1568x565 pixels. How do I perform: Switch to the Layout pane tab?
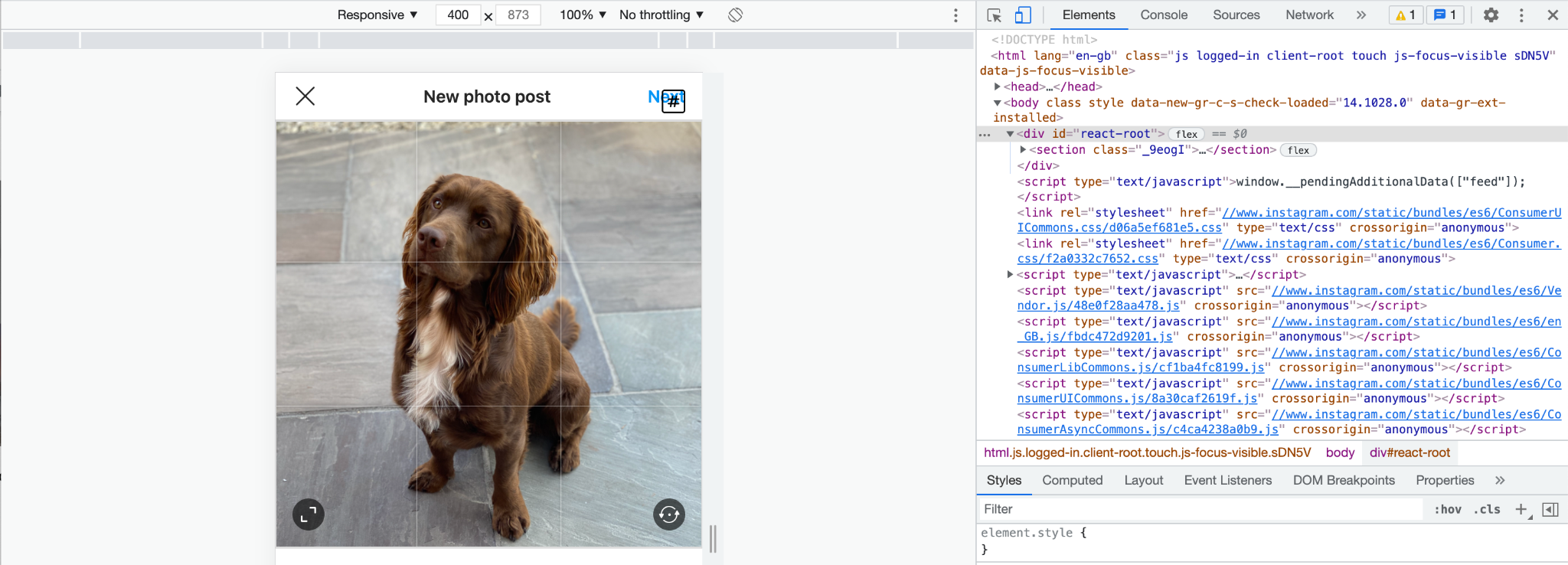click(x=1143, y=480)
